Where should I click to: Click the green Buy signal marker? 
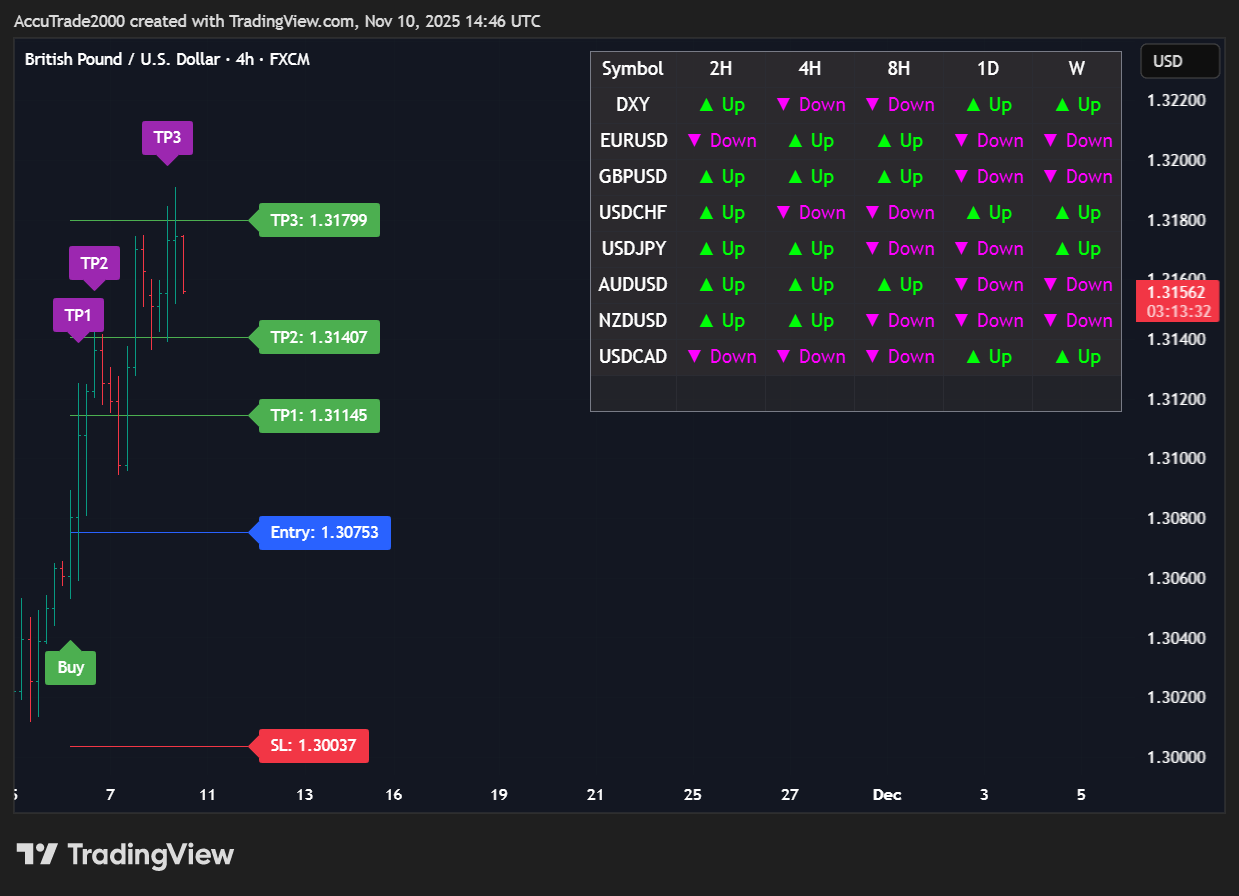click(x=70, y=667)
